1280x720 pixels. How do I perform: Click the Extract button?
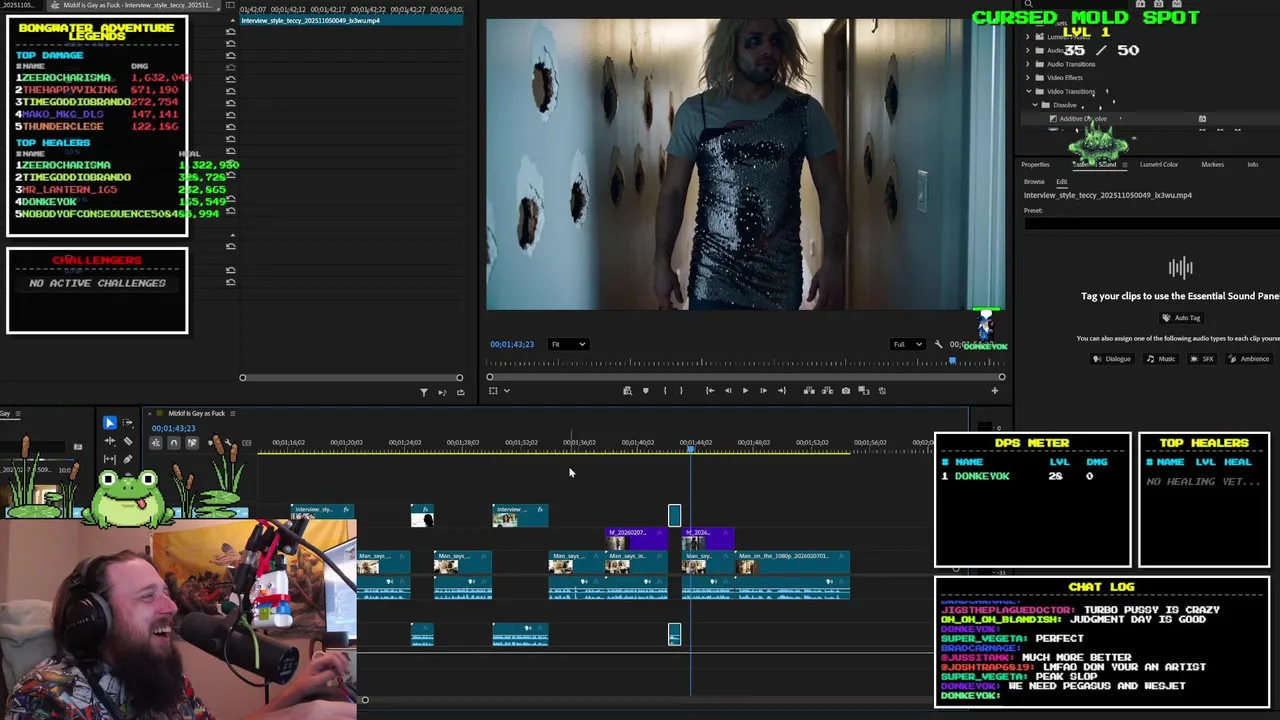827,391
